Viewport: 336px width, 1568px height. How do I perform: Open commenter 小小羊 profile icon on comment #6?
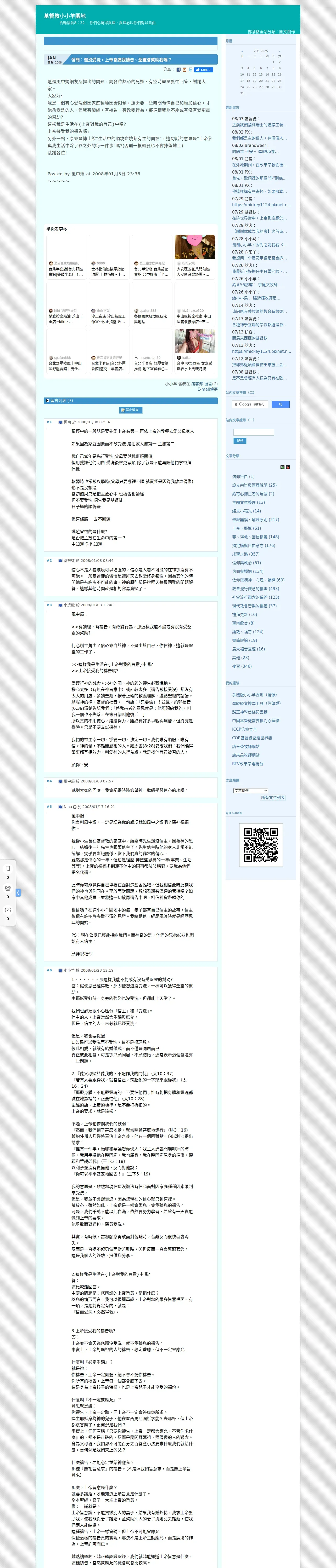[61, 971]
